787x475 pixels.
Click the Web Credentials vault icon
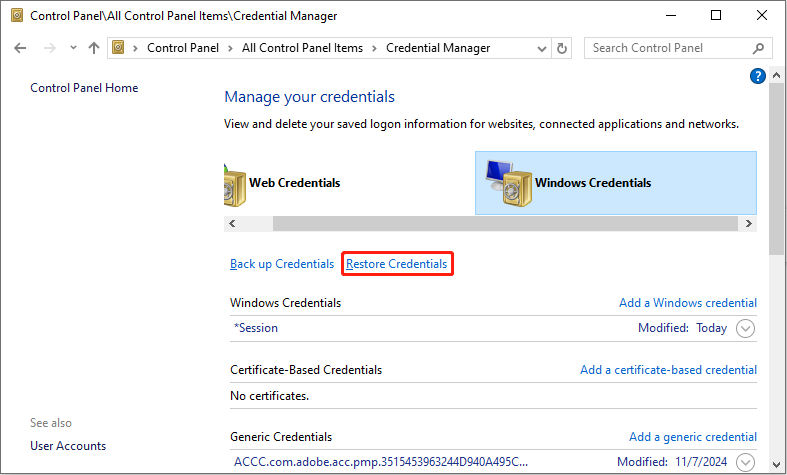(x=235, y=184)
